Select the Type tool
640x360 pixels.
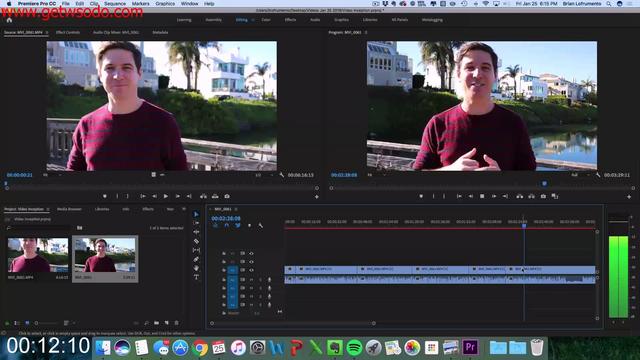[196, 277]
